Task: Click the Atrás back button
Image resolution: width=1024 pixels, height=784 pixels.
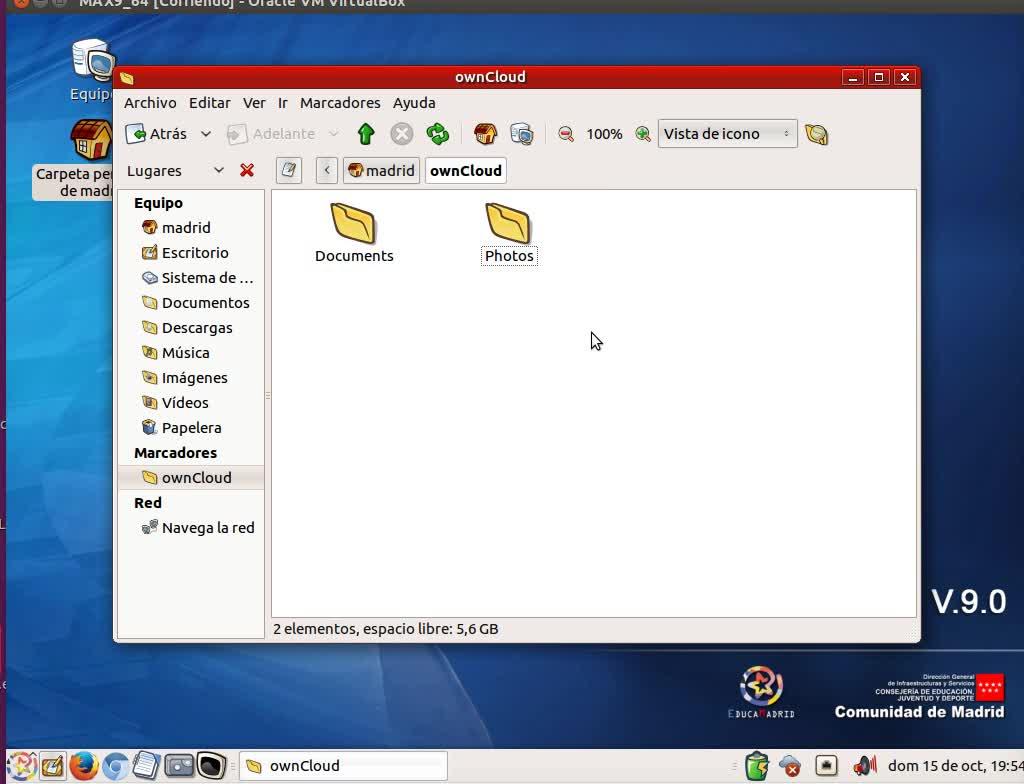Action: [x=157, y=134]
